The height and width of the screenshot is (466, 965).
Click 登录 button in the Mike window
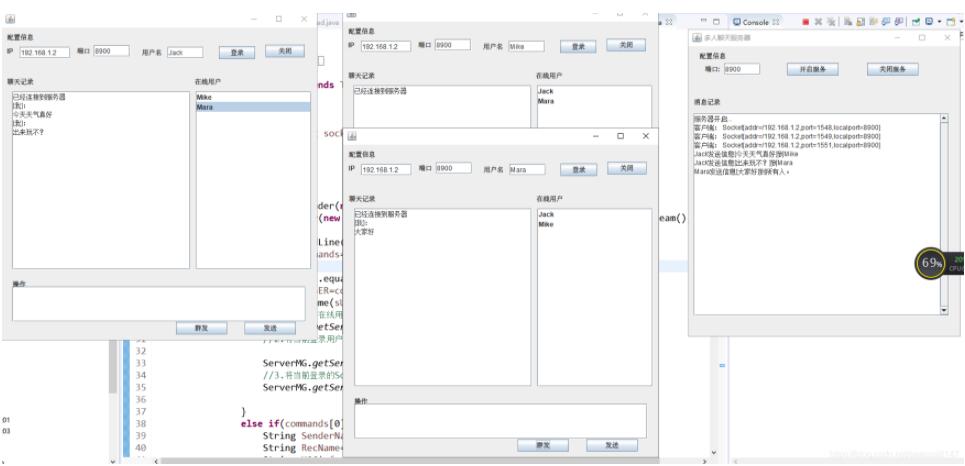[578, 46]
